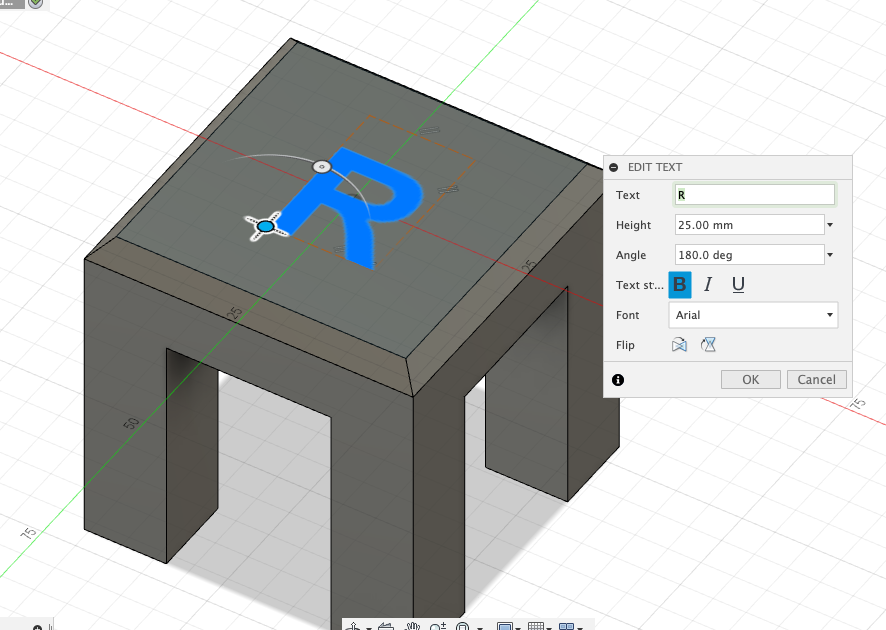Open the Angle value dropdown arrow
Screen dimensions: 886x630
point(830,255)
